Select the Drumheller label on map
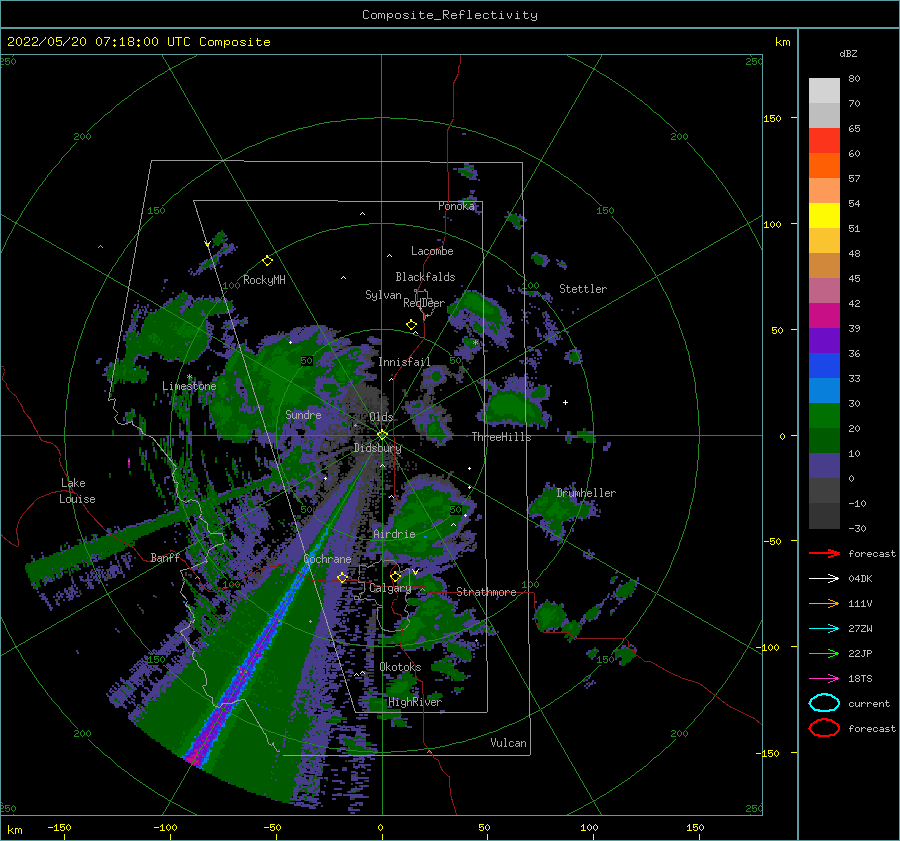 pyautogui.click(x=586, y=493)
